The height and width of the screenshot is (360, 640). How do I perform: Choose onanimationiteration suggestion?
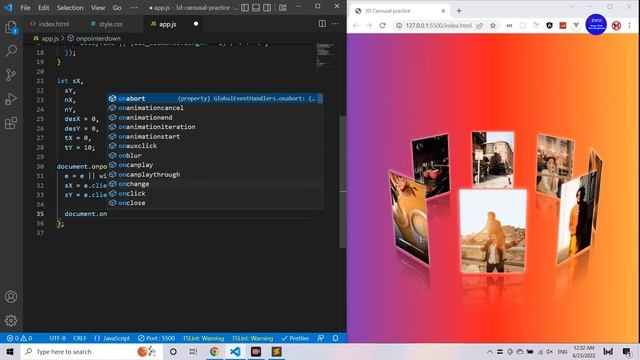pos(215,127)
